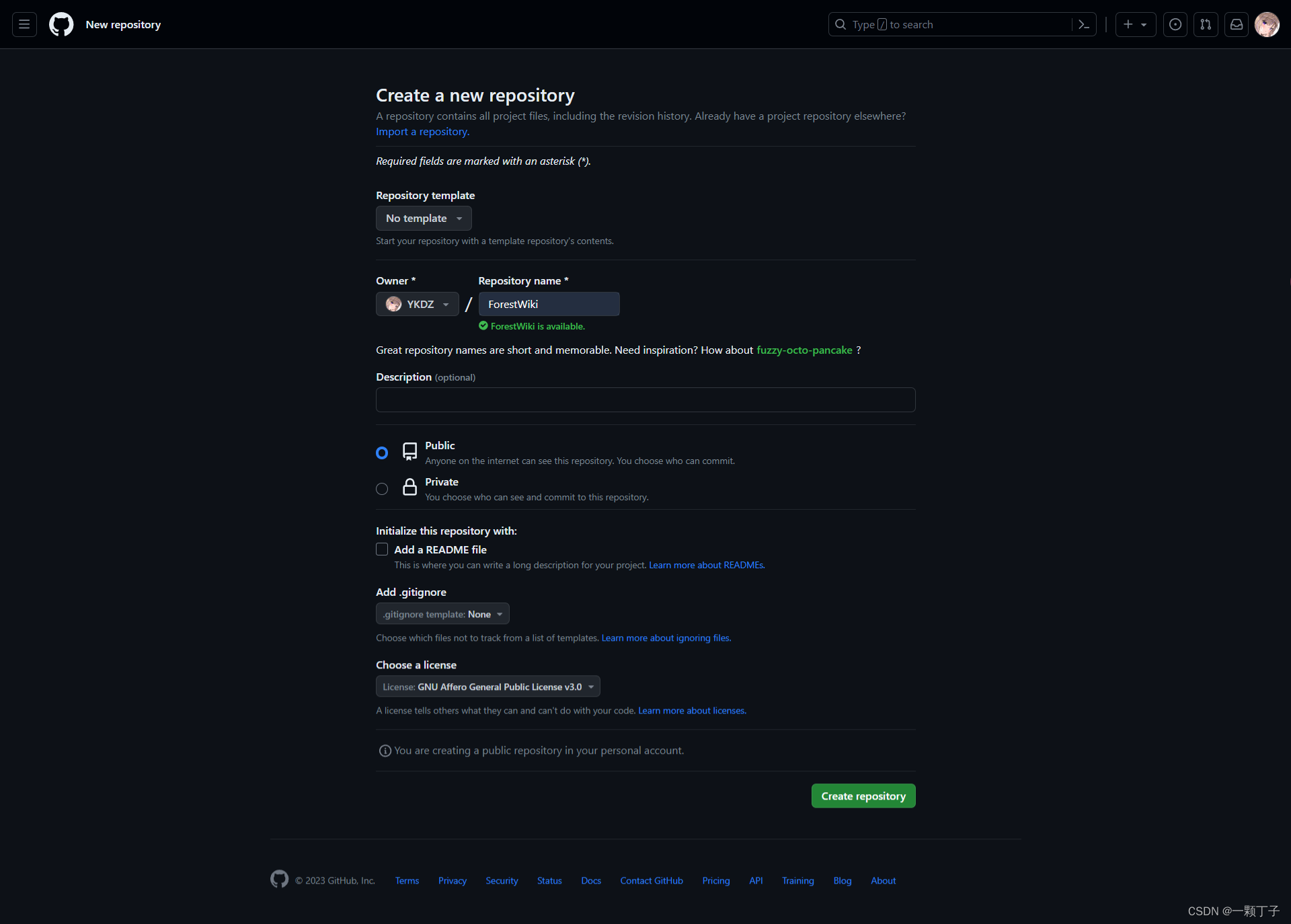Open the Pull requests icon in the header
The image size is (1291, 924).
coord(1206,24)
